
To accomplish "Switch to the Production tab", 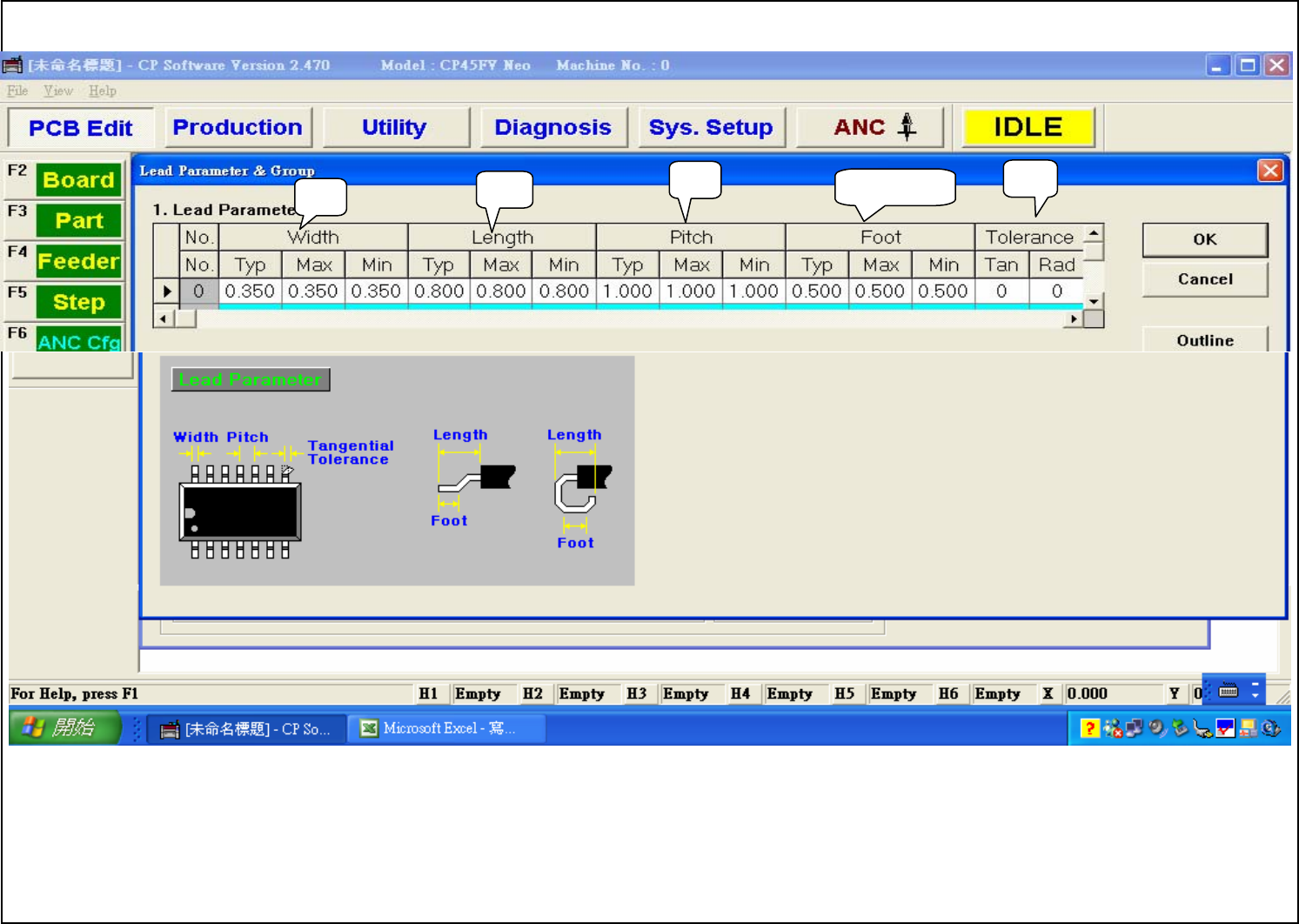I will coord(238,127).
